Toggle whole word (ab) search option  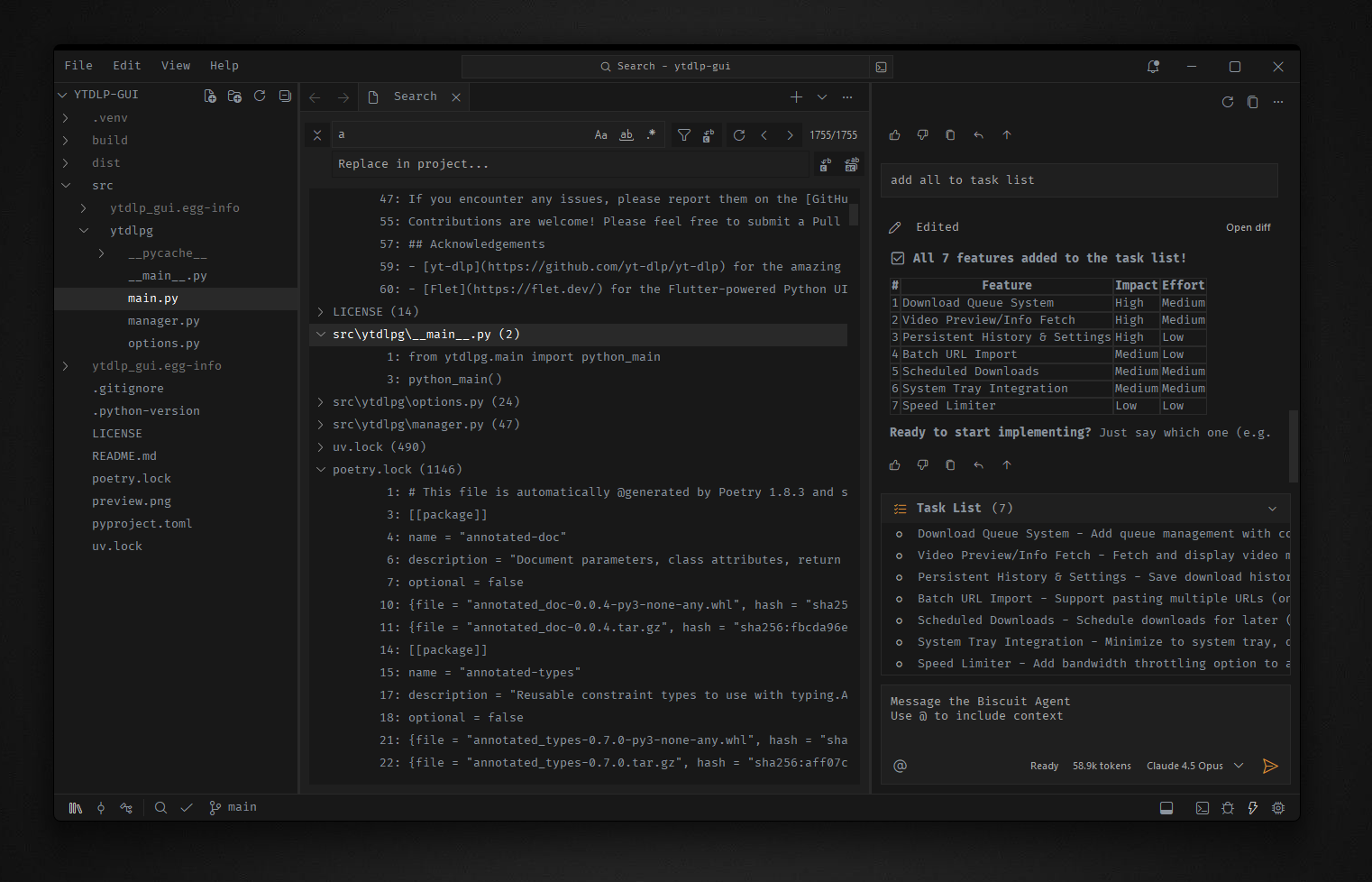[x=627, y=135]
